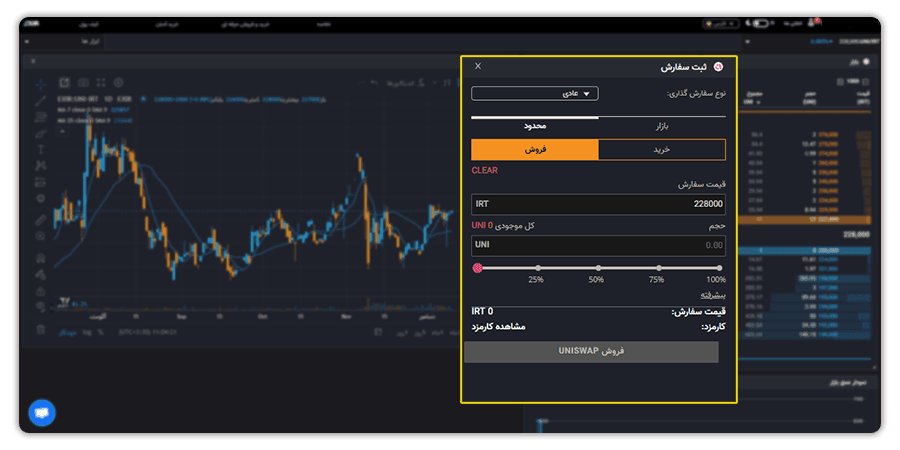Image resolution: width=900 pixels, height=450 pixels.
Task: Open the blue live chat bubble
Action: (42, 413)
